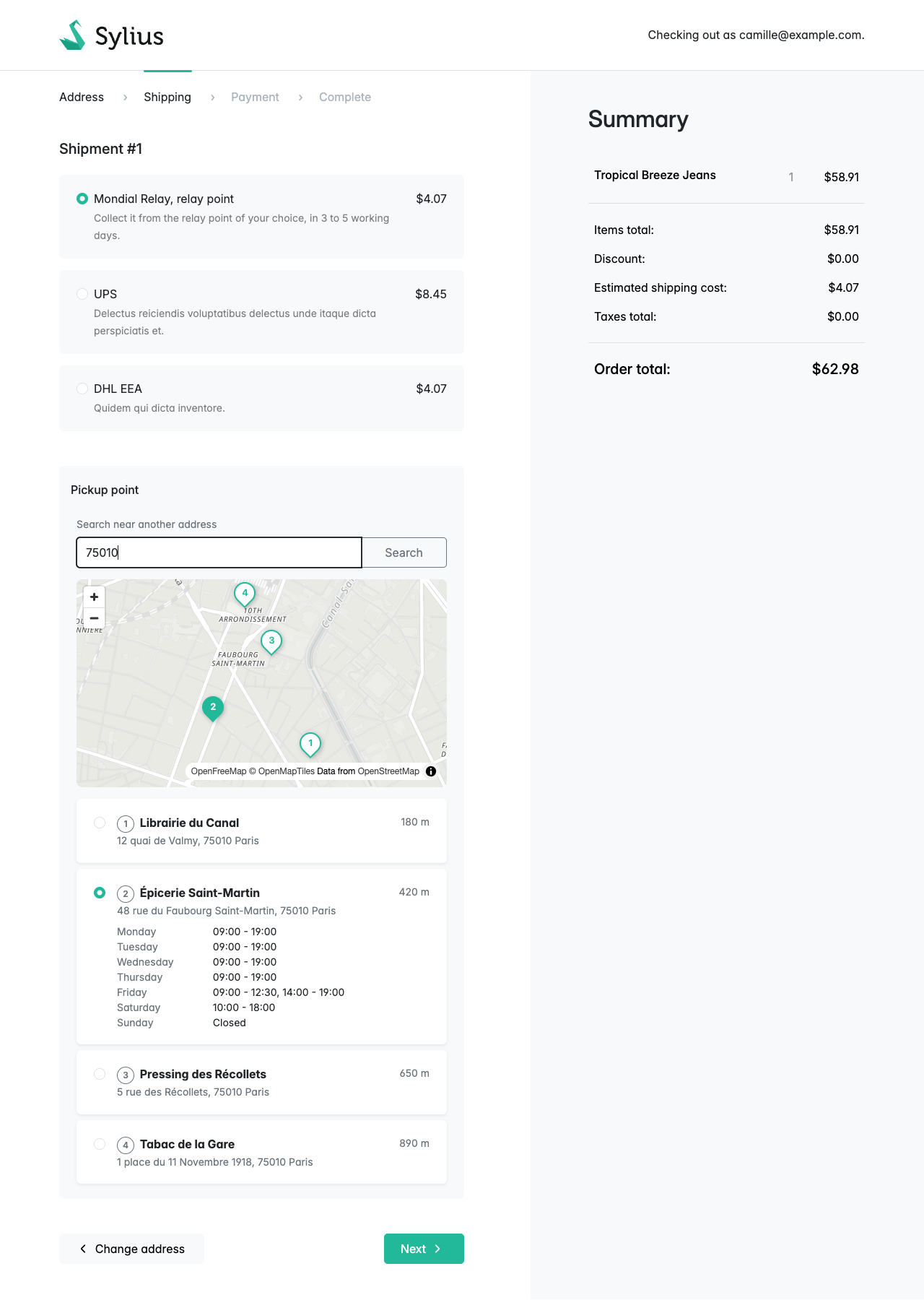
Task: Go to the Complete step
Action: (345, 97)
